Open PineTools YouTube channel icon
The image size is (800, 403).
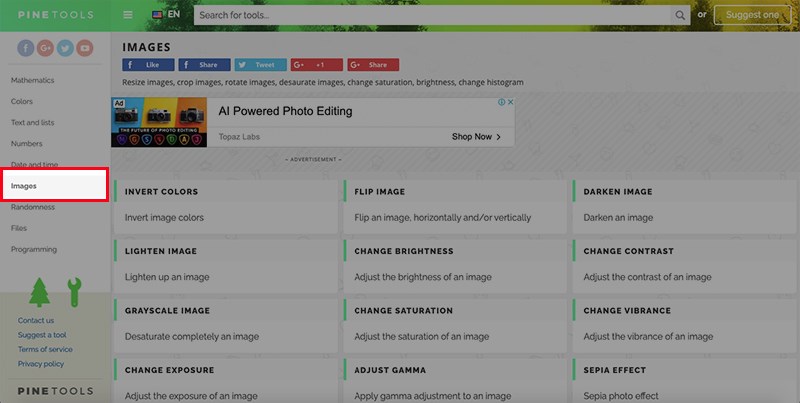85,48
